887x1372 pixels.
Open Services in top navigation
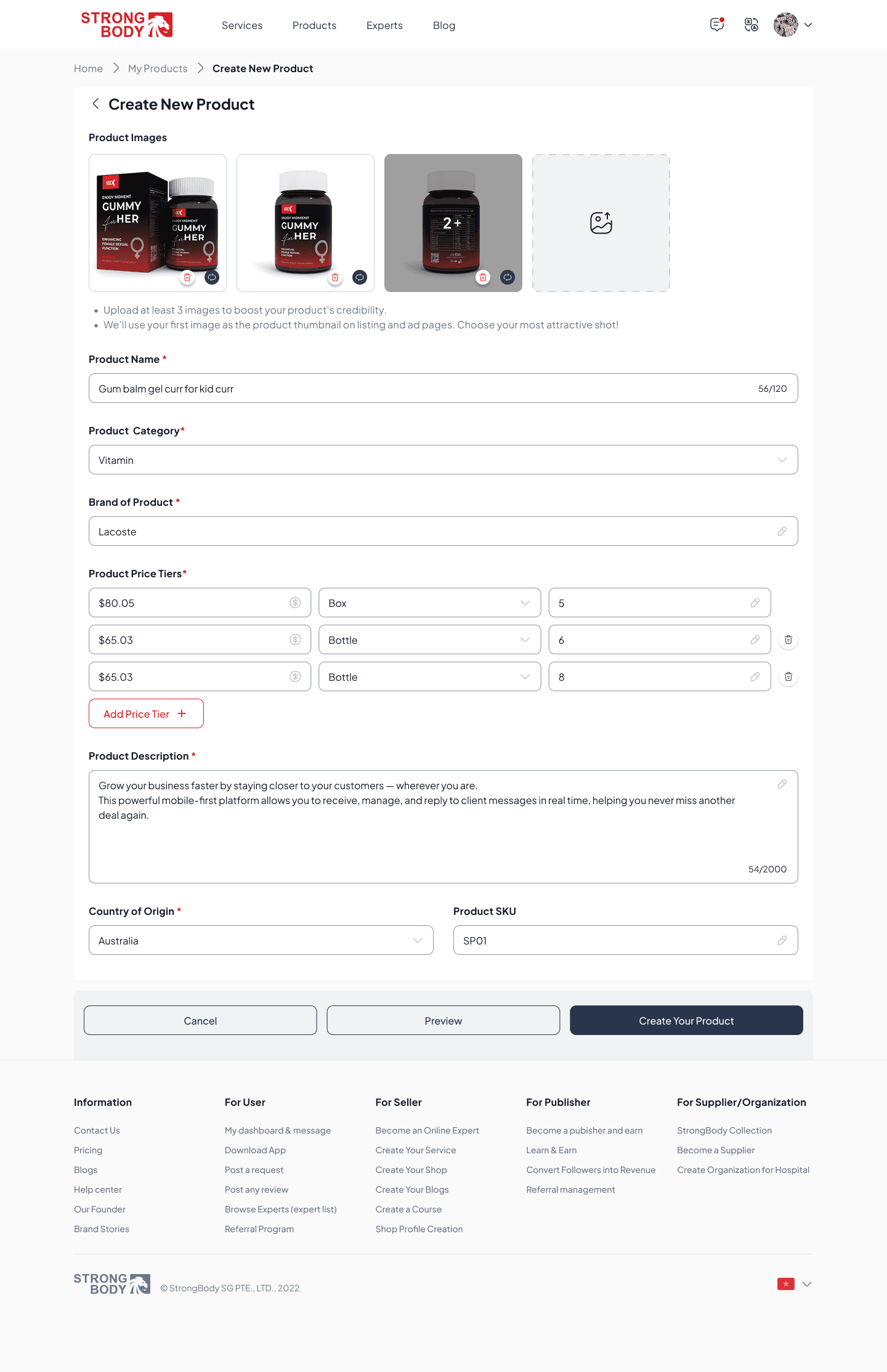pyautogui.click(x=242, y=25)
